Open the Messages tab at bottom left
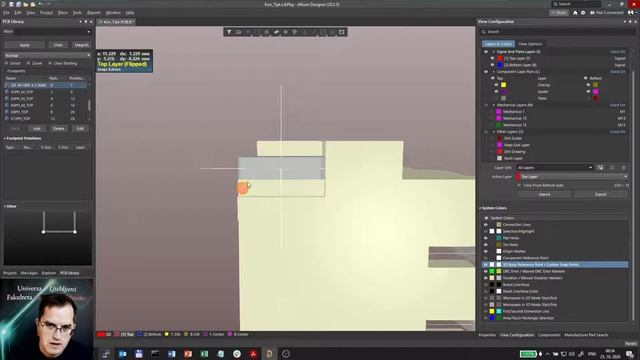The image size is (640, 360). 29,273
